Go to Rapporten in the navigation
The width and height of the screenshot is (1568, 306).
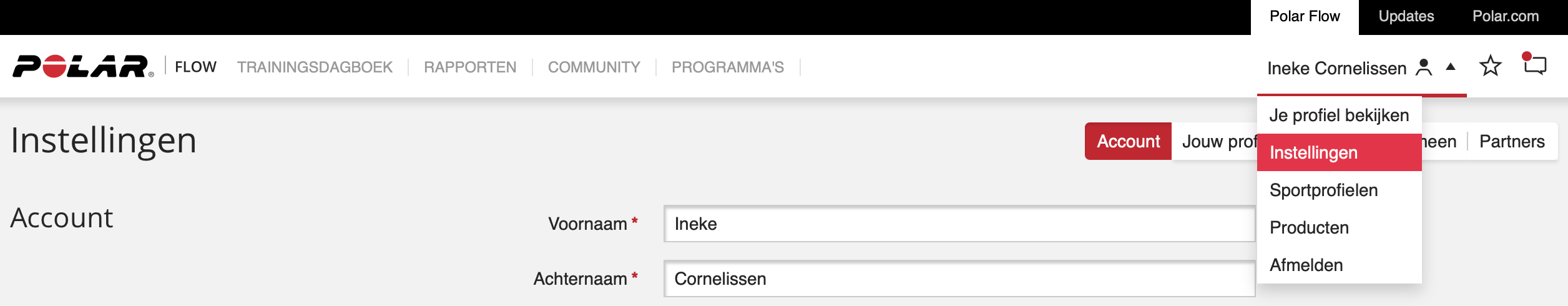point(470,67)
